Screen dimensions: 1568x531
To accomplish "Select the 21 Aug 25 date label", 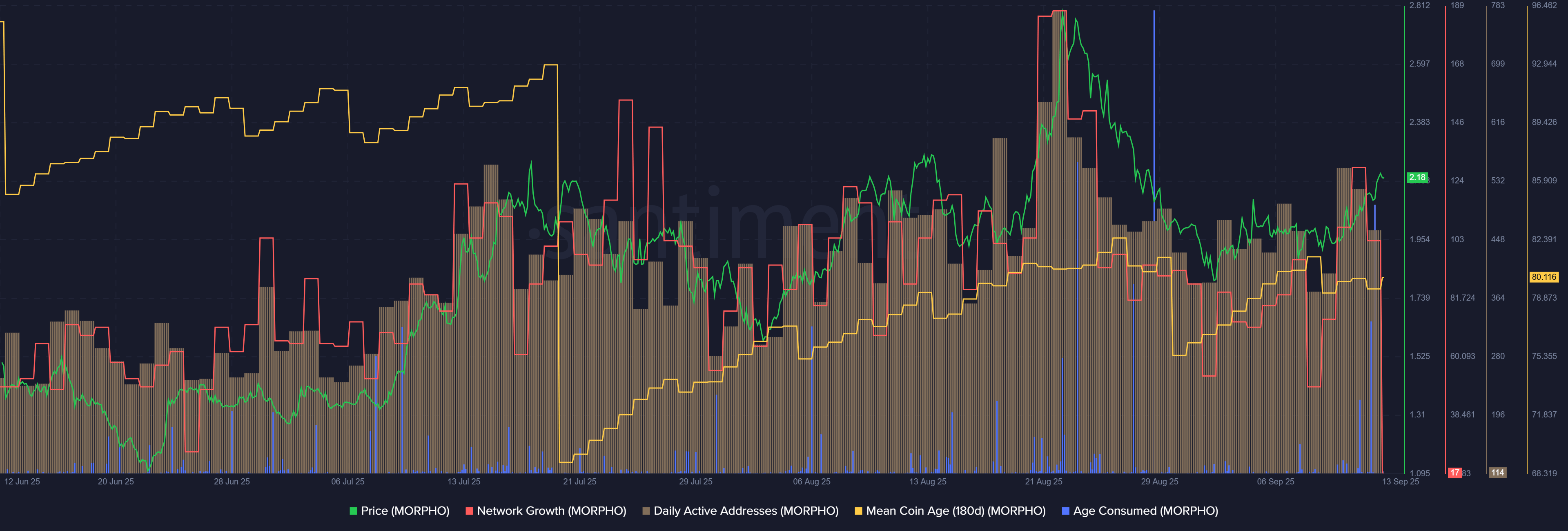I will point(1043,482).
